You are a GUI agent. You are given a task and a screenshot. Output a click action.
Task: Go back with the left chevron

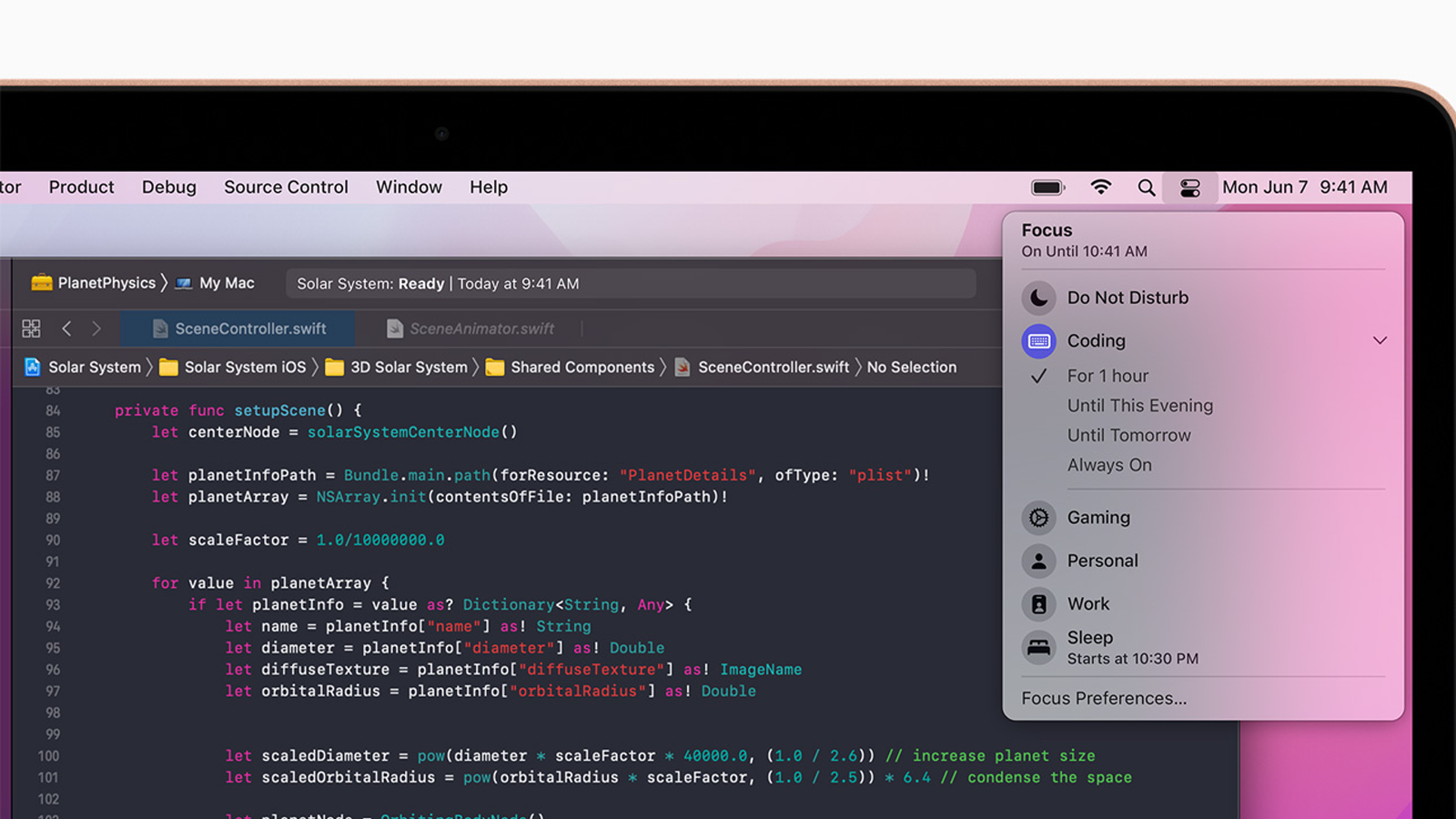(x=66, y=329)
